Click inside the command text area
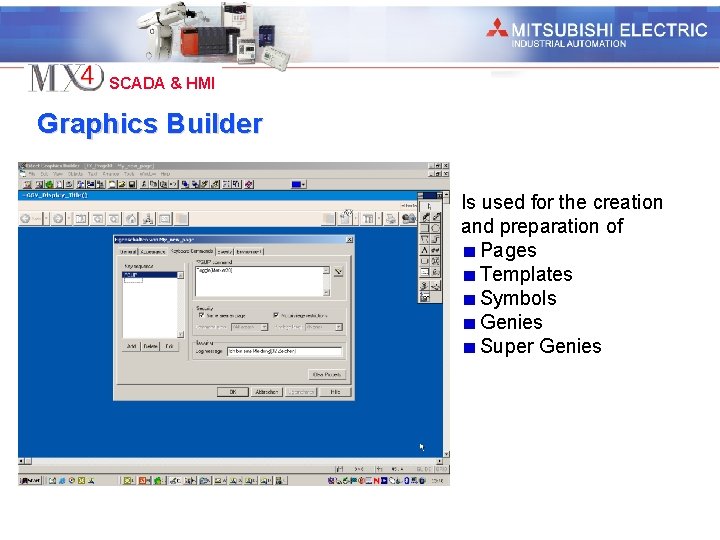The image size is (720, 540). coord(259,281)
